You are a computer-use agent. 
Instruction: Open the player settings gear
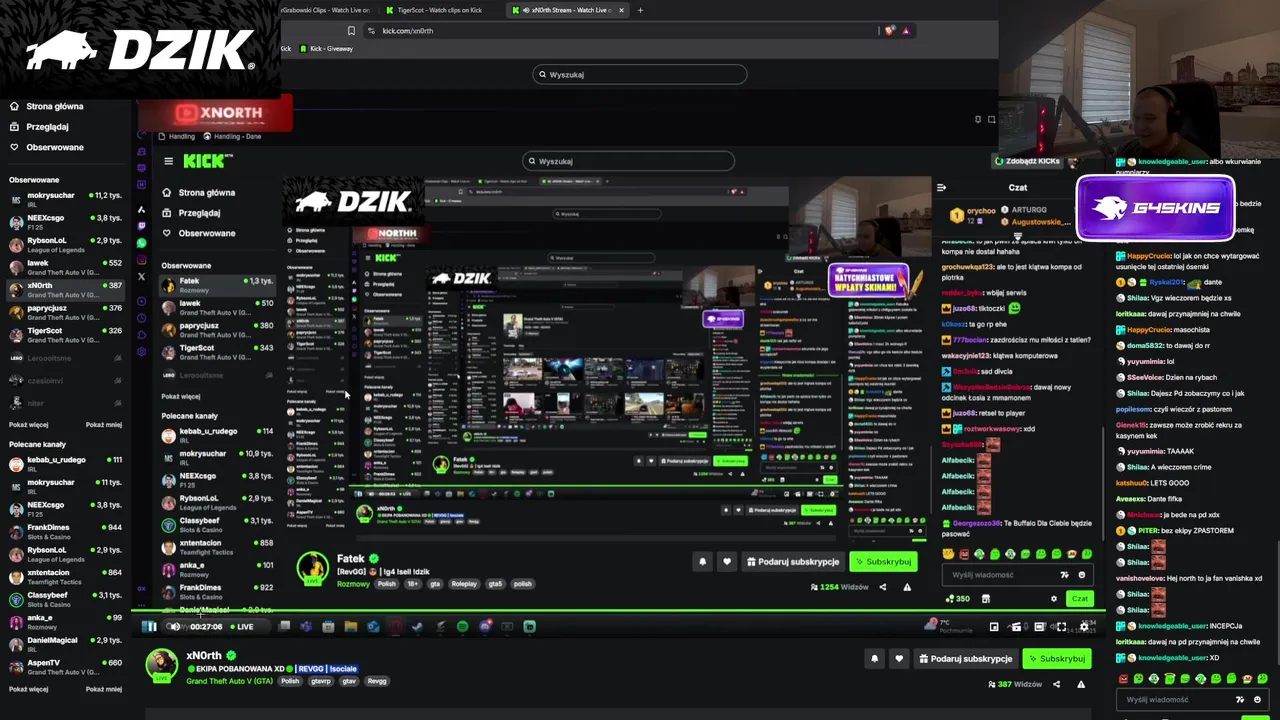(x=1084, y=627)
